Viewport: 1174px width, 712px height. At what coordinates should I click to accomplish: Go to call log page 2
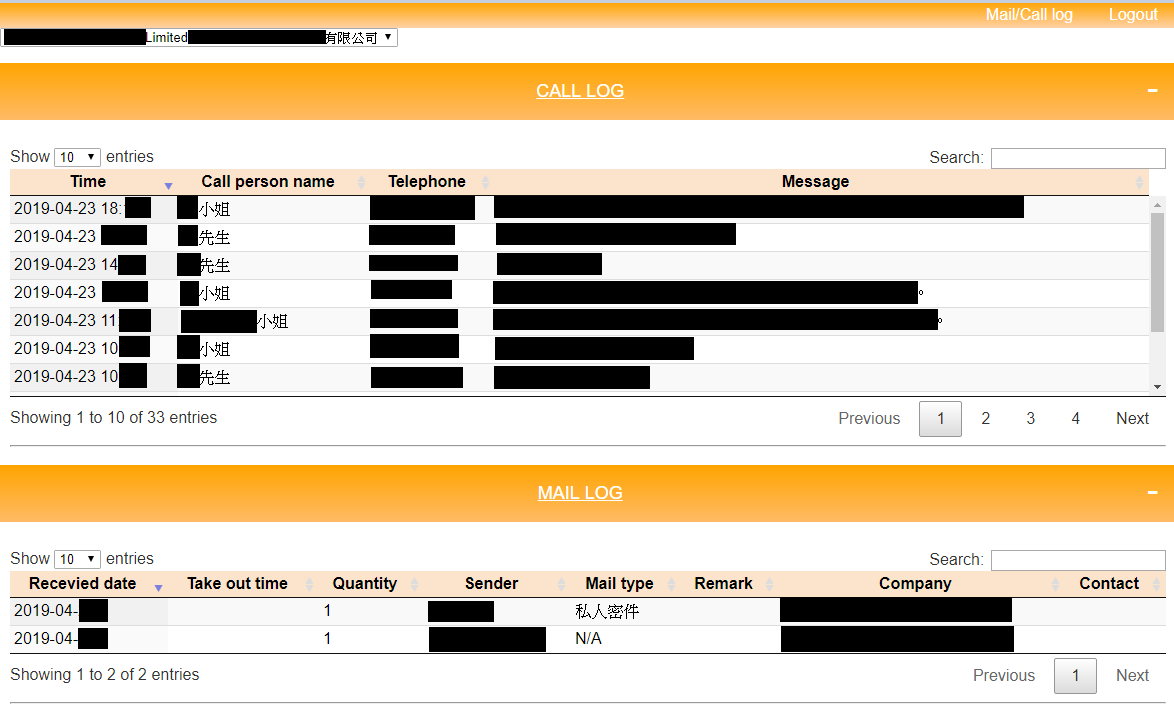pyautogui.click(x=985, y=419)
